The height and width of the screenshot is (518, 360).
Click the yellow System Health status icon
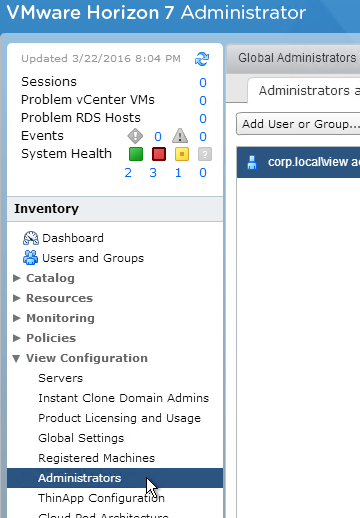click(x=182, y=154)
